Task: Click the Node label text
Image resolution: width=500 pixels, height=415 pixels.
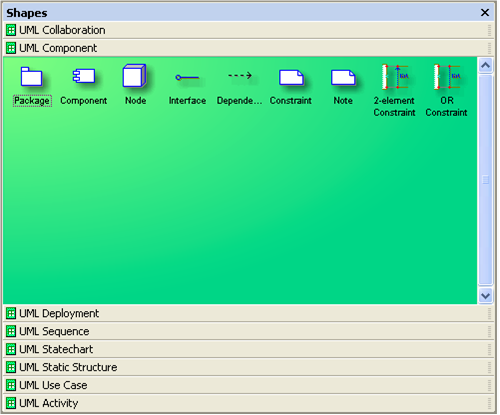Action: click(135, 101)
